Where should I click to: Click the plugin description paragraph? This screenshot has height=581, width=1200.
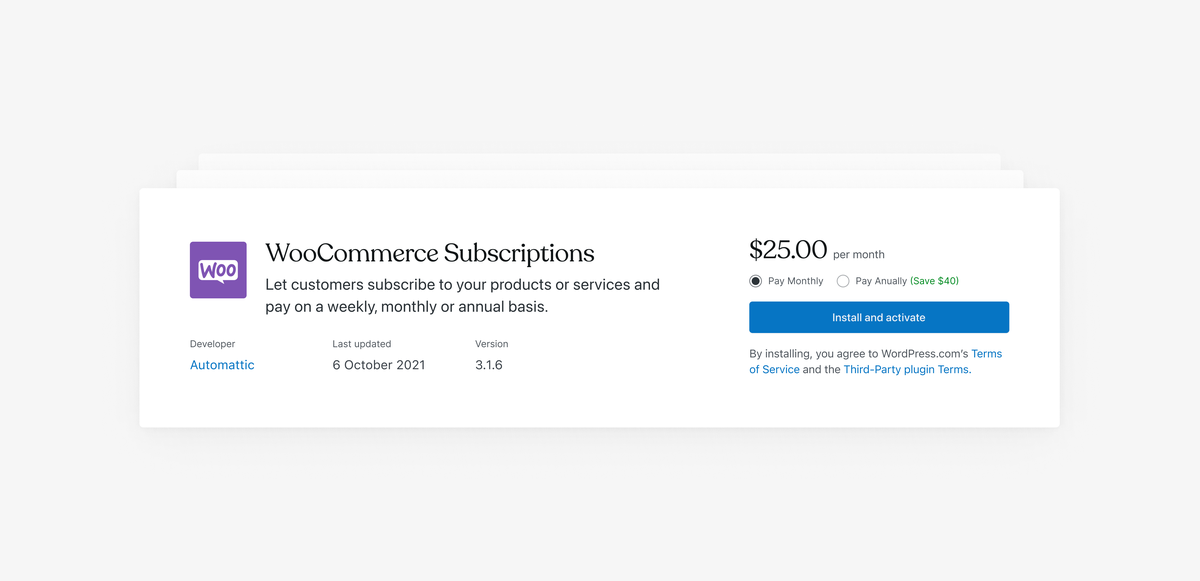[462, 296]
